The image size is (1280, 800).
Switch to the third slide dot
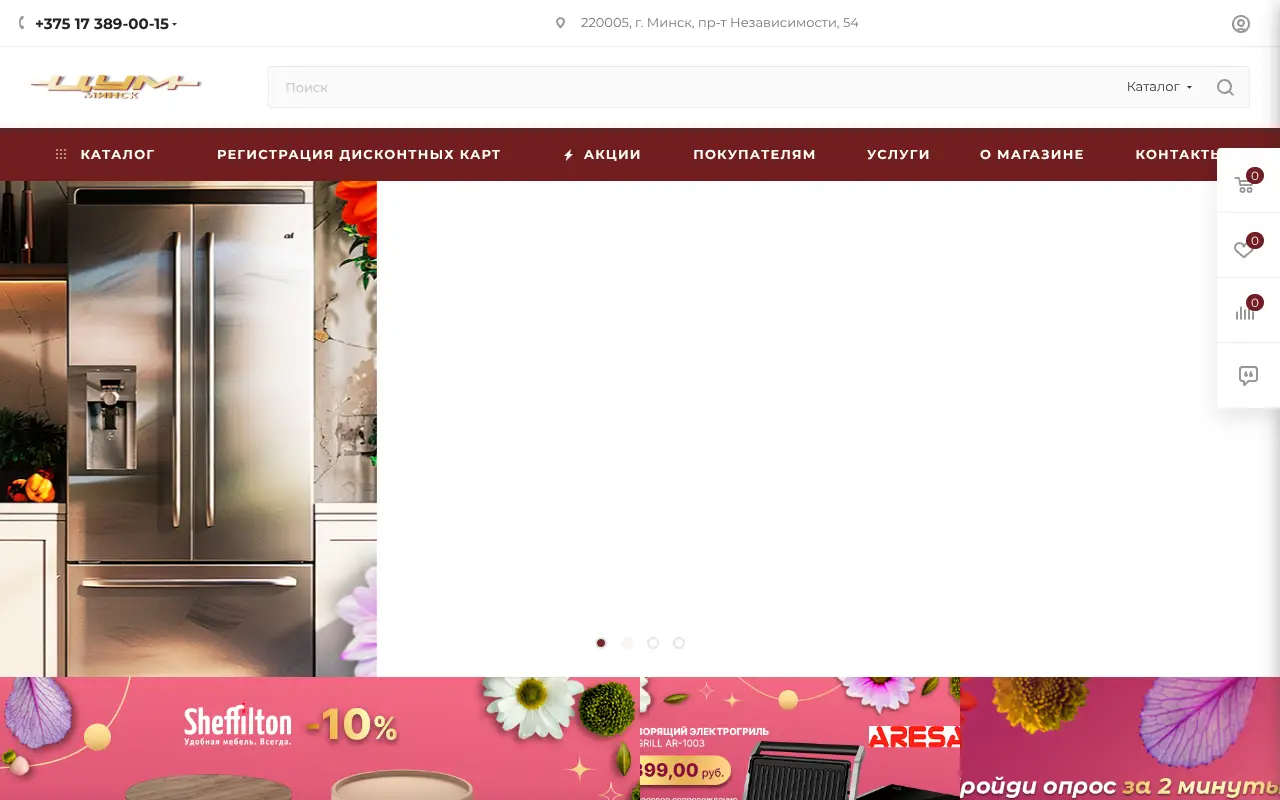click(x=653, y=643)
